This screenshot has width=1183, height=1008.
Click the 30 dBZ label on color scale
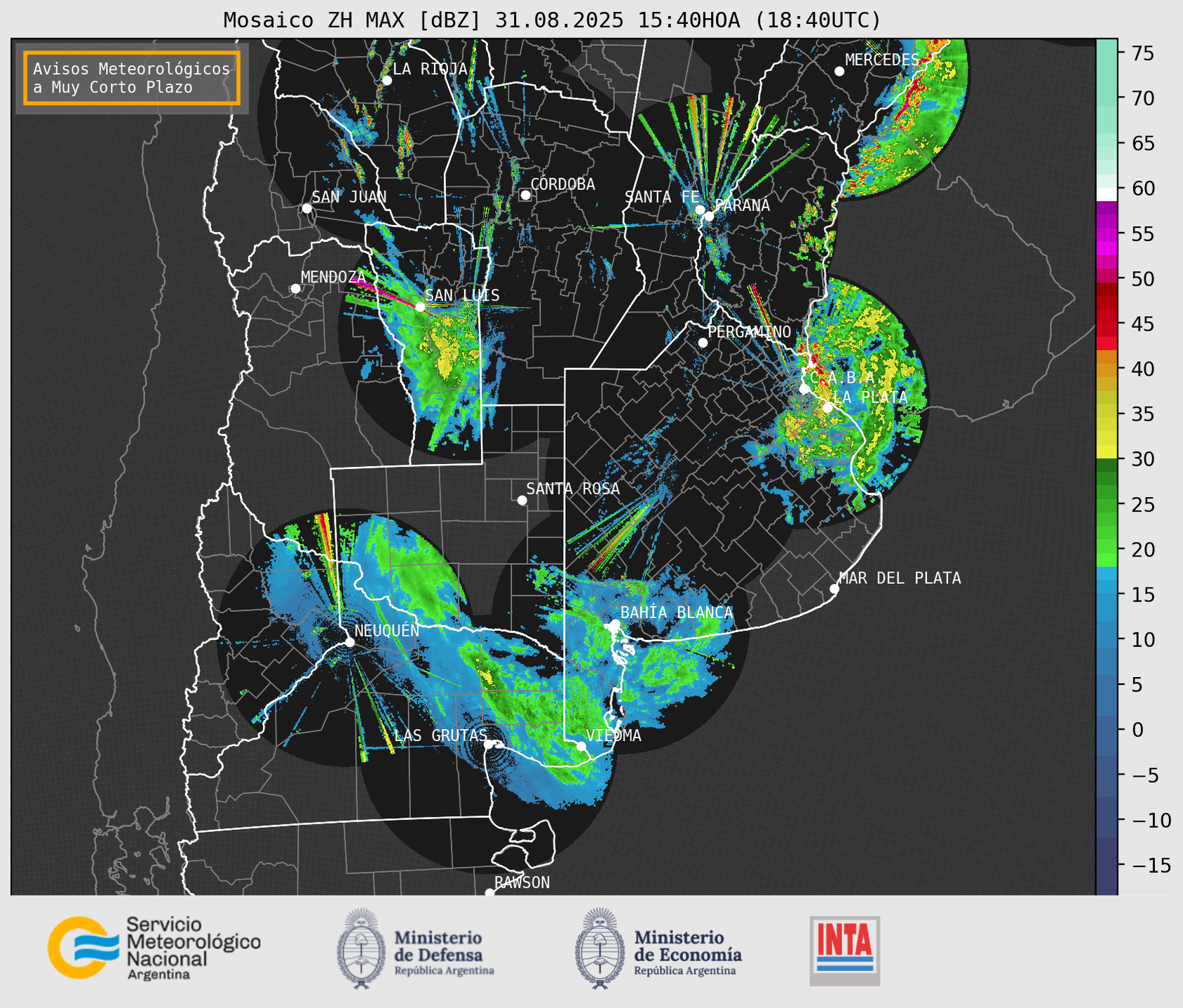click(x=1143, y=459)
